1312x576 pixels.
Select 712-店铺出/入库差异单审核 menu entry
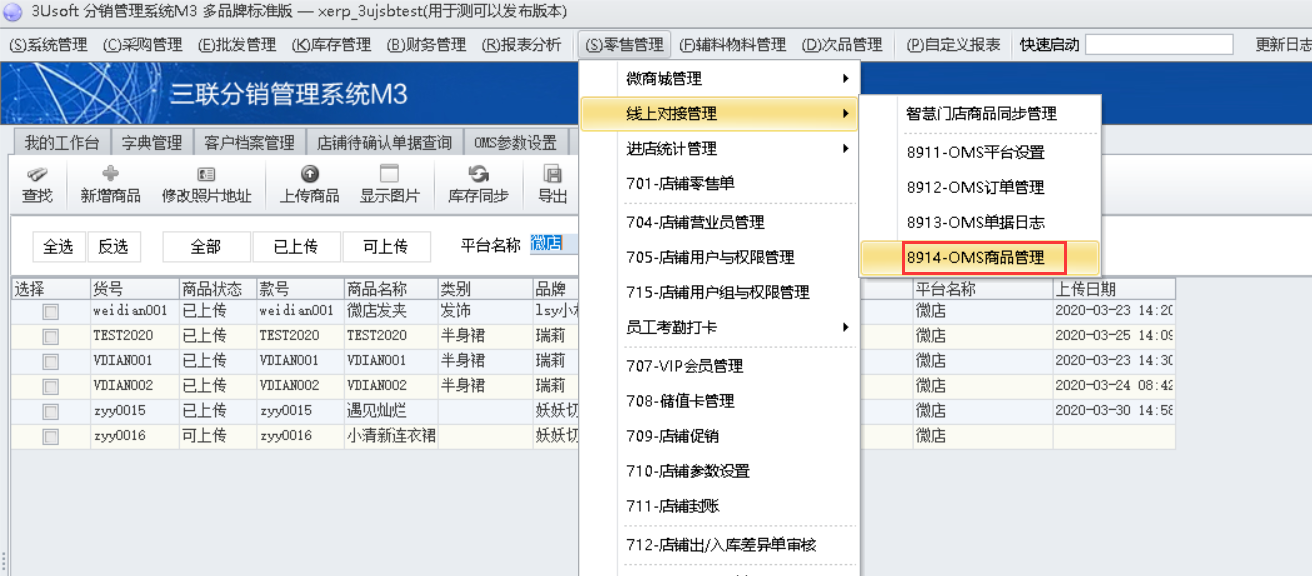click(x=718, y=545)
